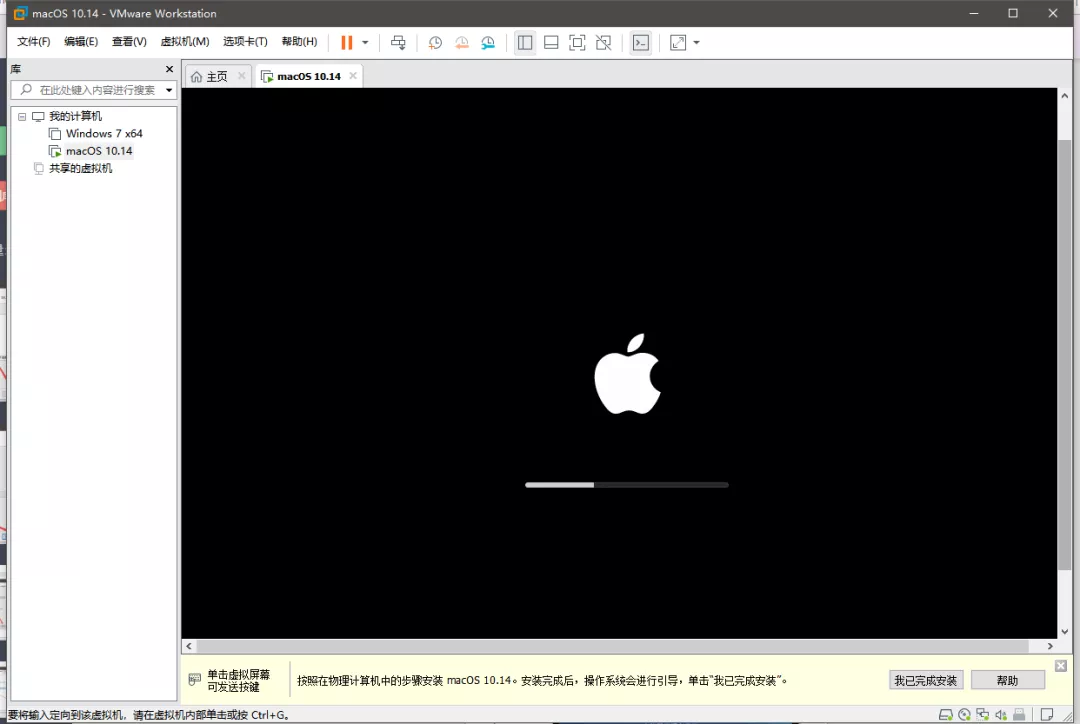This screenshot has height=724, width=1080.
Task: Open the 文件(F) menu
Action: pos(34,42)
